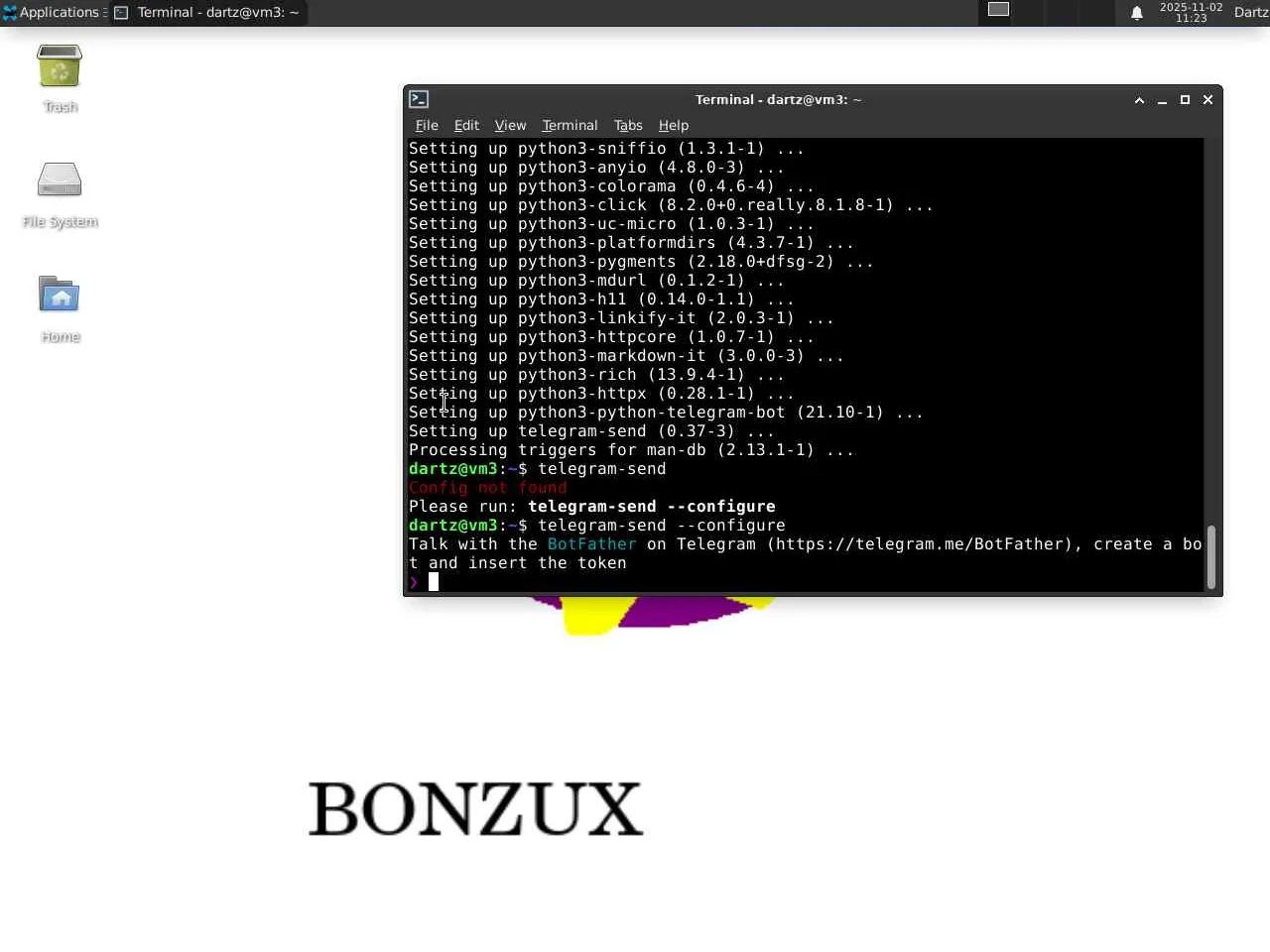The height and width of the screenshot is (952, 1270).
Task: Open the Tabs menu
Action: (628, 125)
